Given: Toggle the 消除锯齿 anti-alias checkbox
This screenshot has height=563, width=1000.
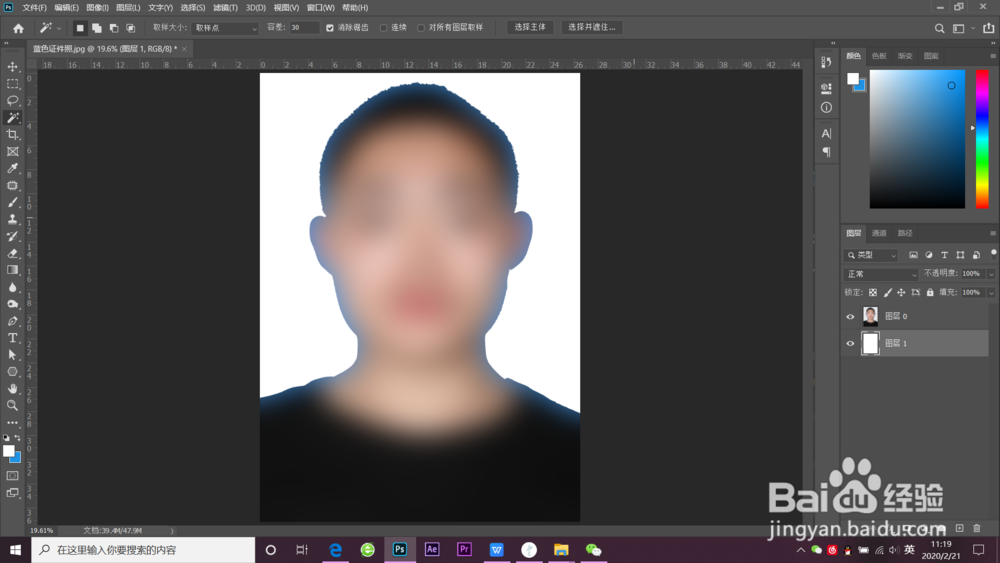Looking at the screenshot, I should click(330, 28).
